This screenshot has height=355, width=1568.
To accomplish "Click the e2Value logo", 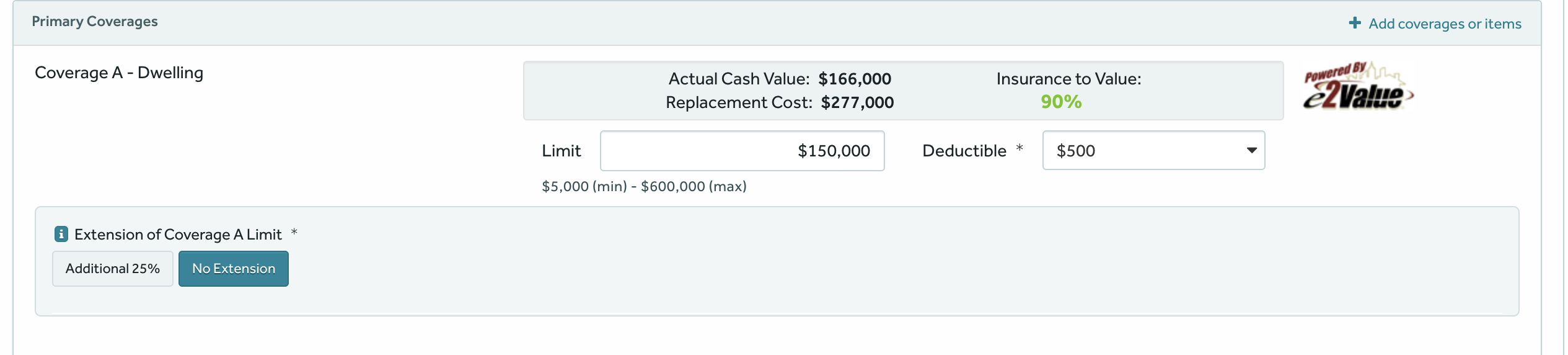I will click(1358, 87).
